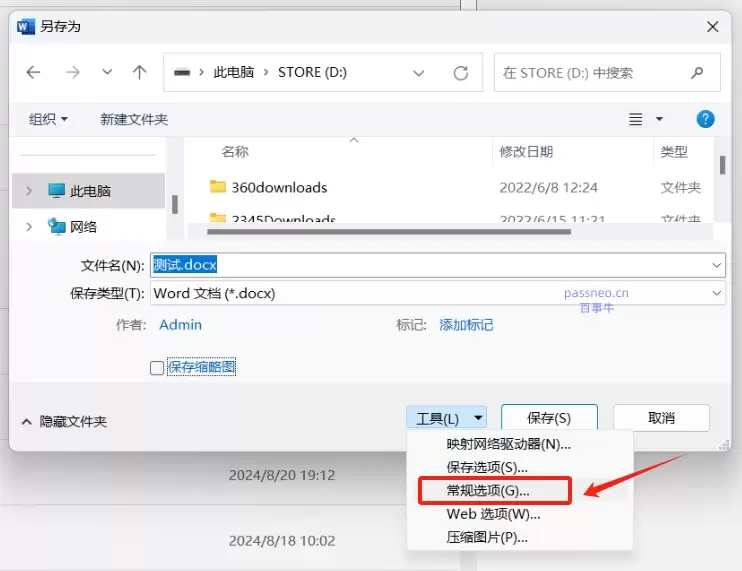Expand the address bar history dropdown
Screen dimensions: 742x571
click(418, 73)
